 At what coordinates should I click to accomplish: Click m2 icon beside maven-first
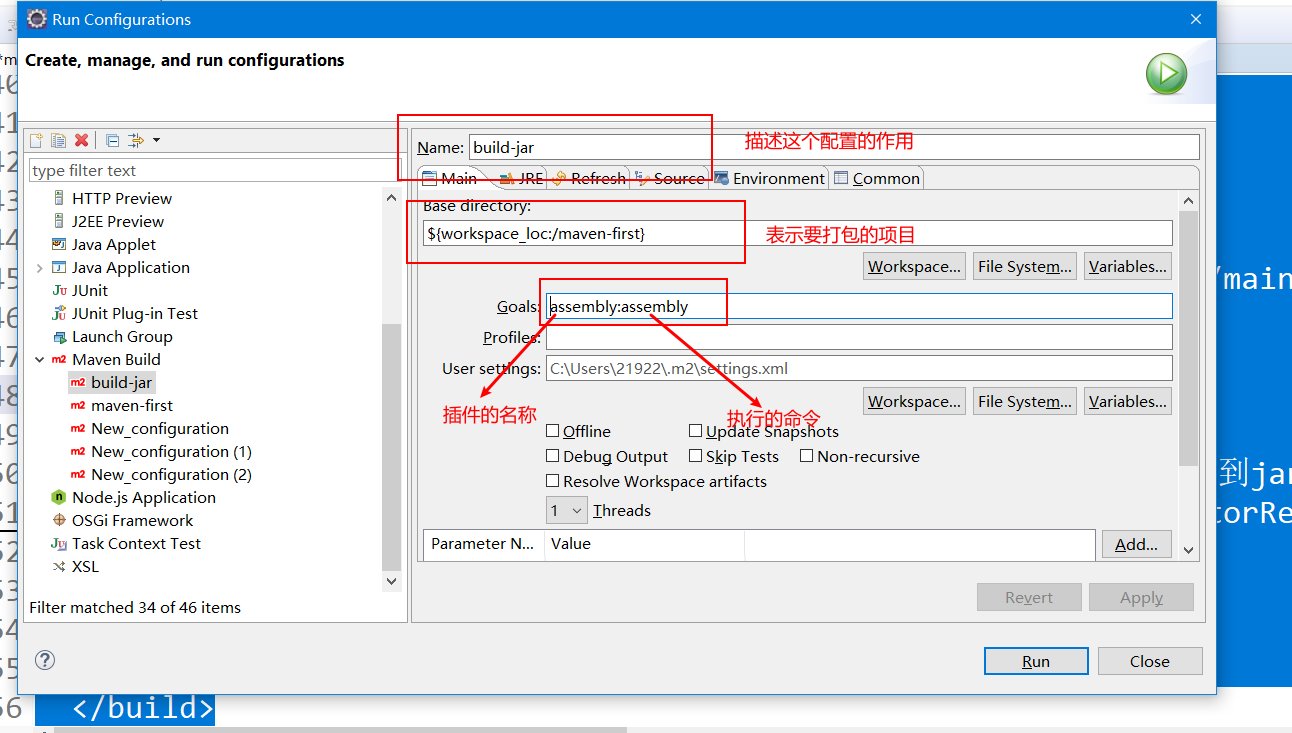pos(78,405)
